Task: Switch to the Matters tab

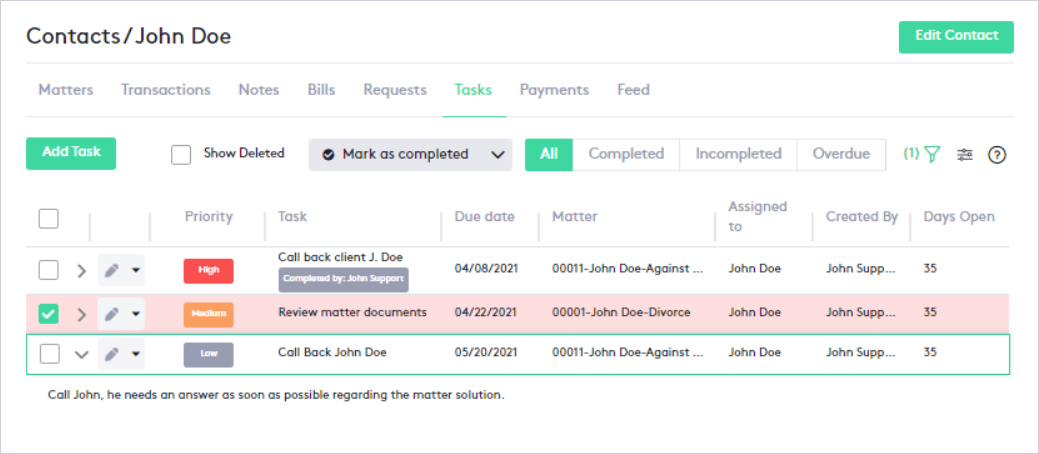Action: 66,90
